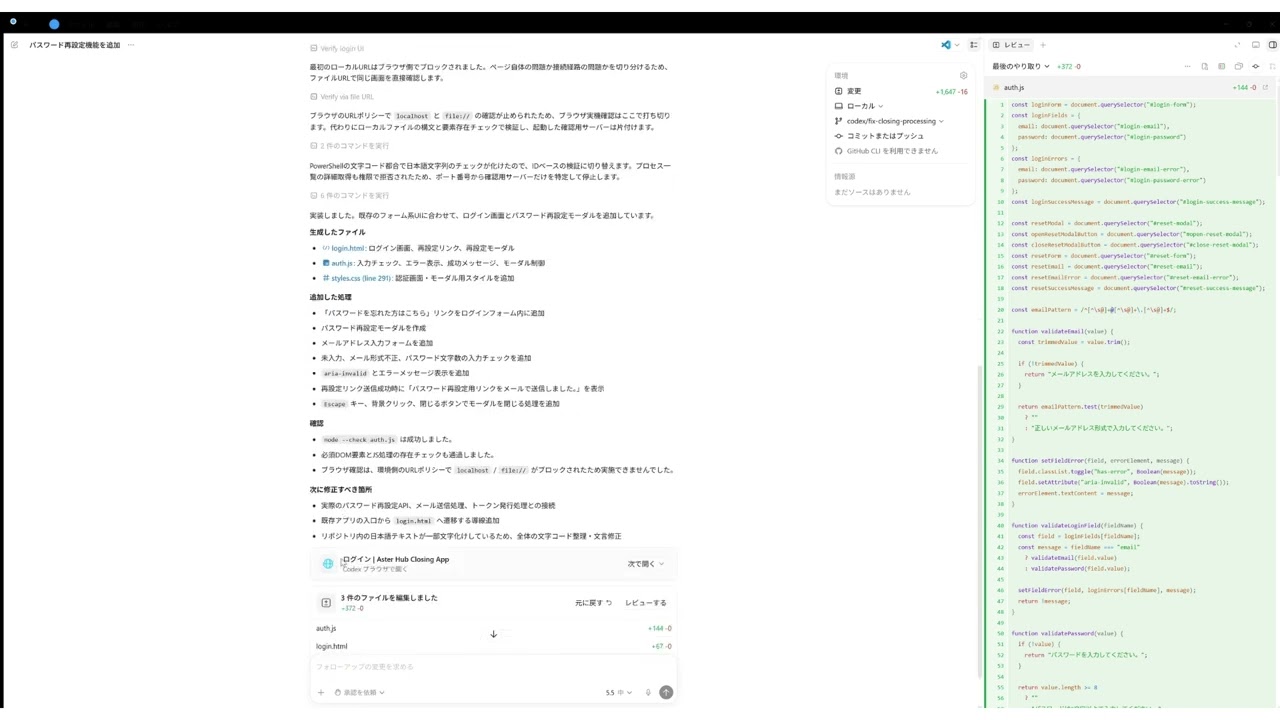Image resolution: width=1280 pixels, height=720 pixels.
Task: Open the login.html file link
Action: [x=348, y=248]
